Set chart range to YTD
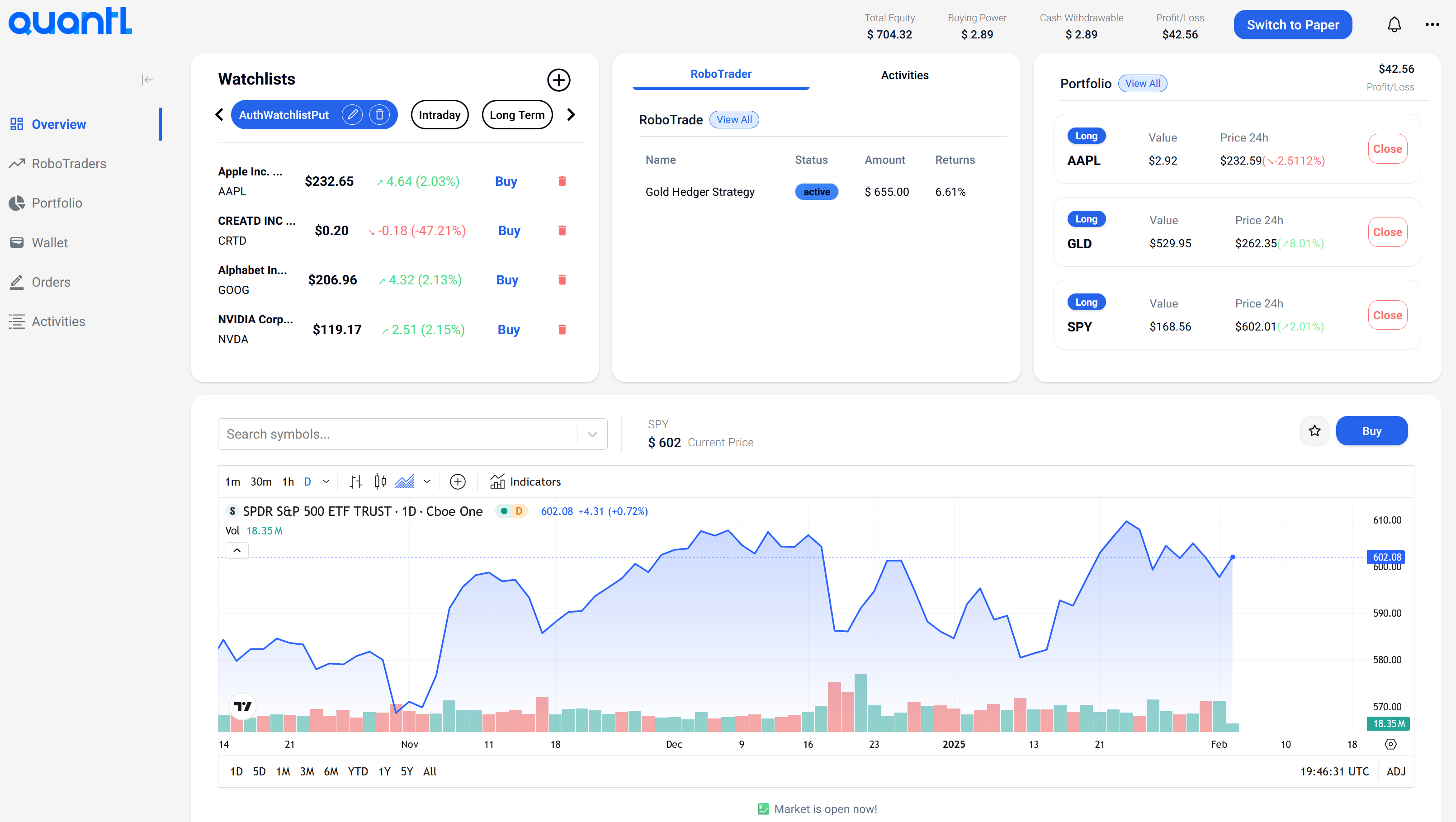The width and height of the screenshot is (1456, 822). pyautogui.click(x=358, y=771)
